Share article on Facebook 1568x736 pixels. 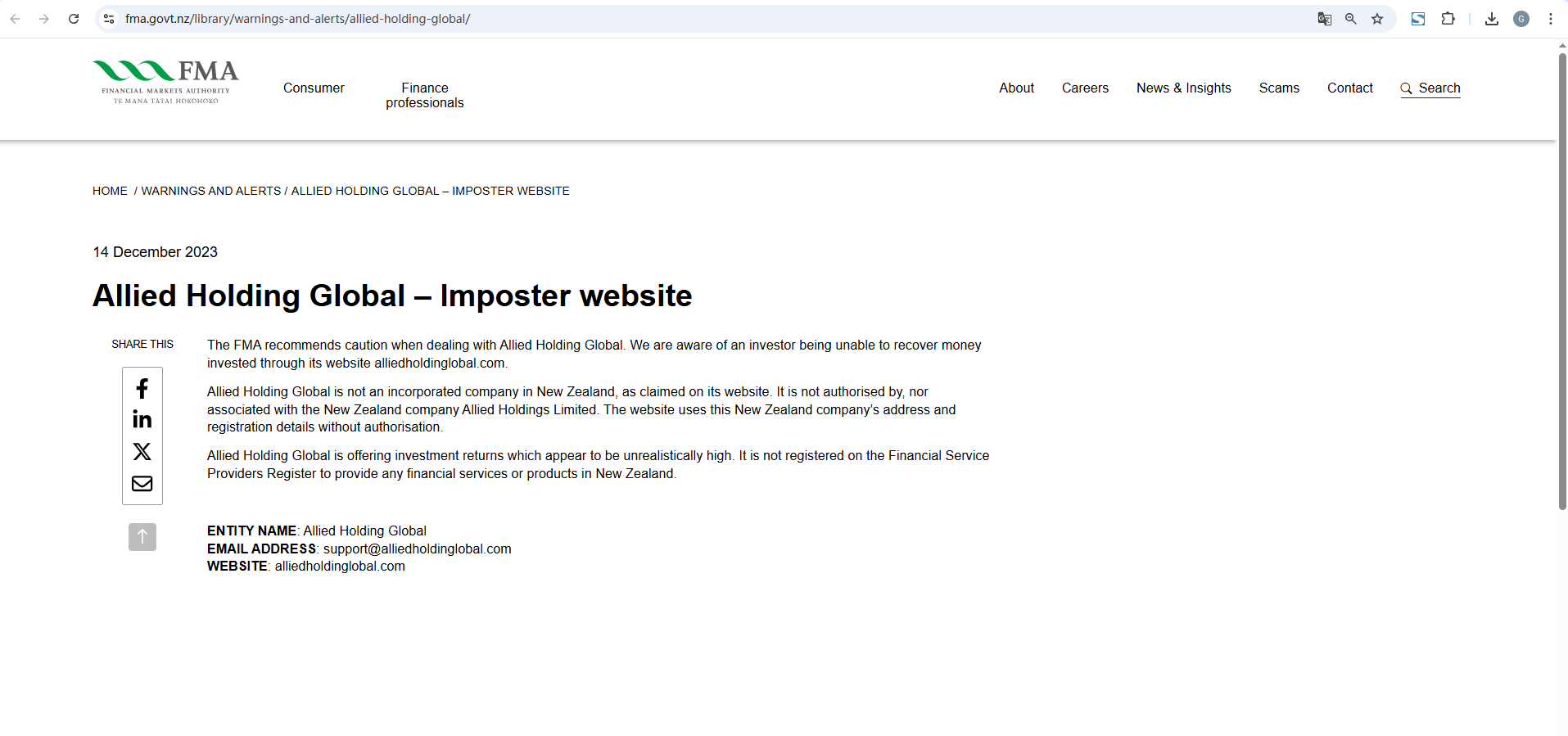point(142,388)
